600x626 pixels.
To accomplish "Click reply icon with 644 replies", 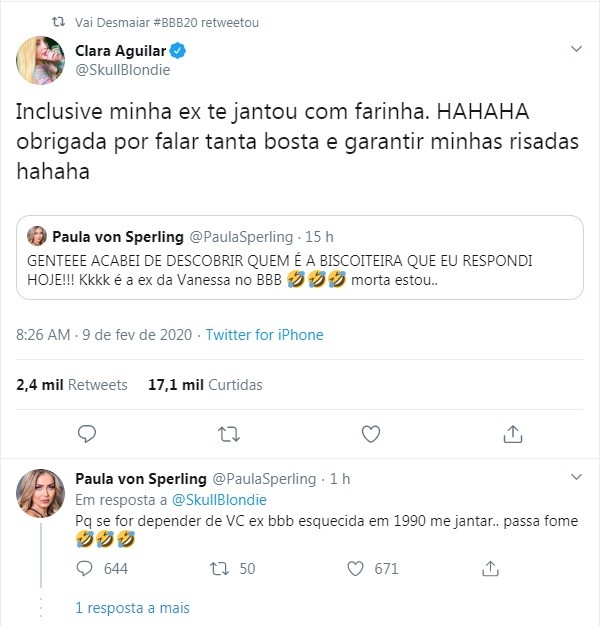I will [x=88, y=569].
